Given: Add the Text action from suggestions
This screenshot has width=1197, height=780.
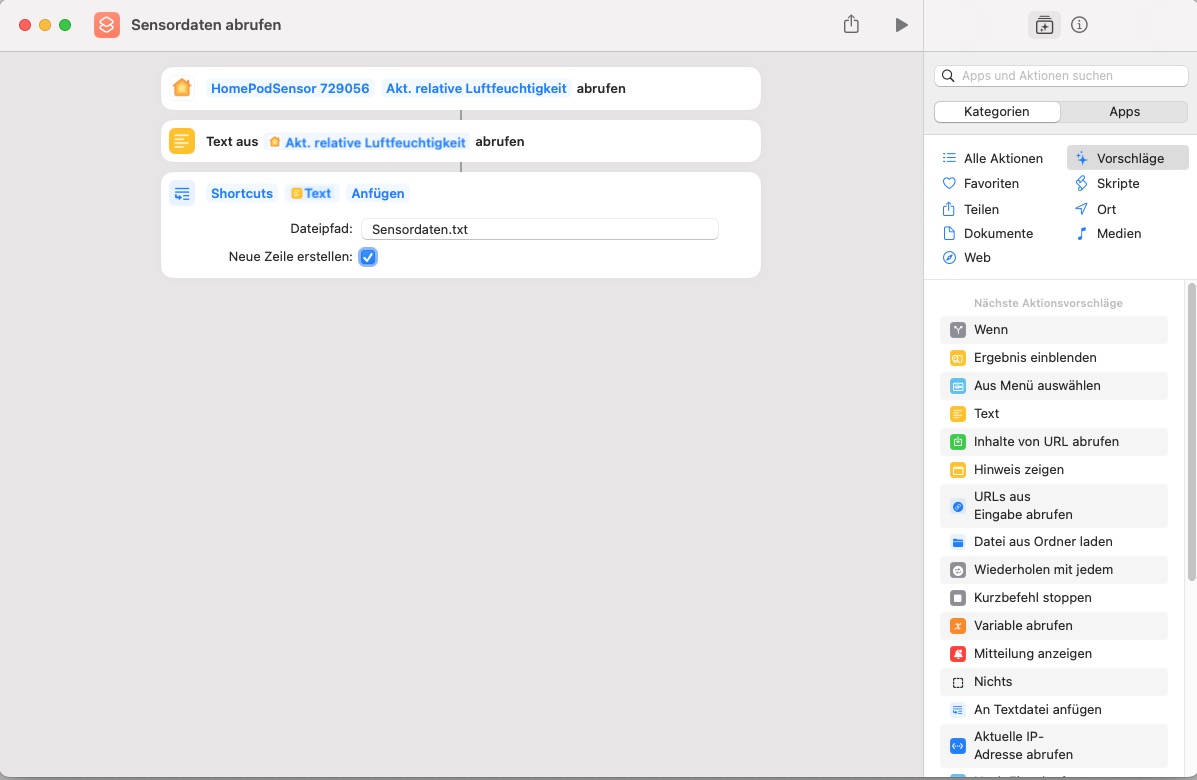Looking at the screenshot, I should [1054, 414].
